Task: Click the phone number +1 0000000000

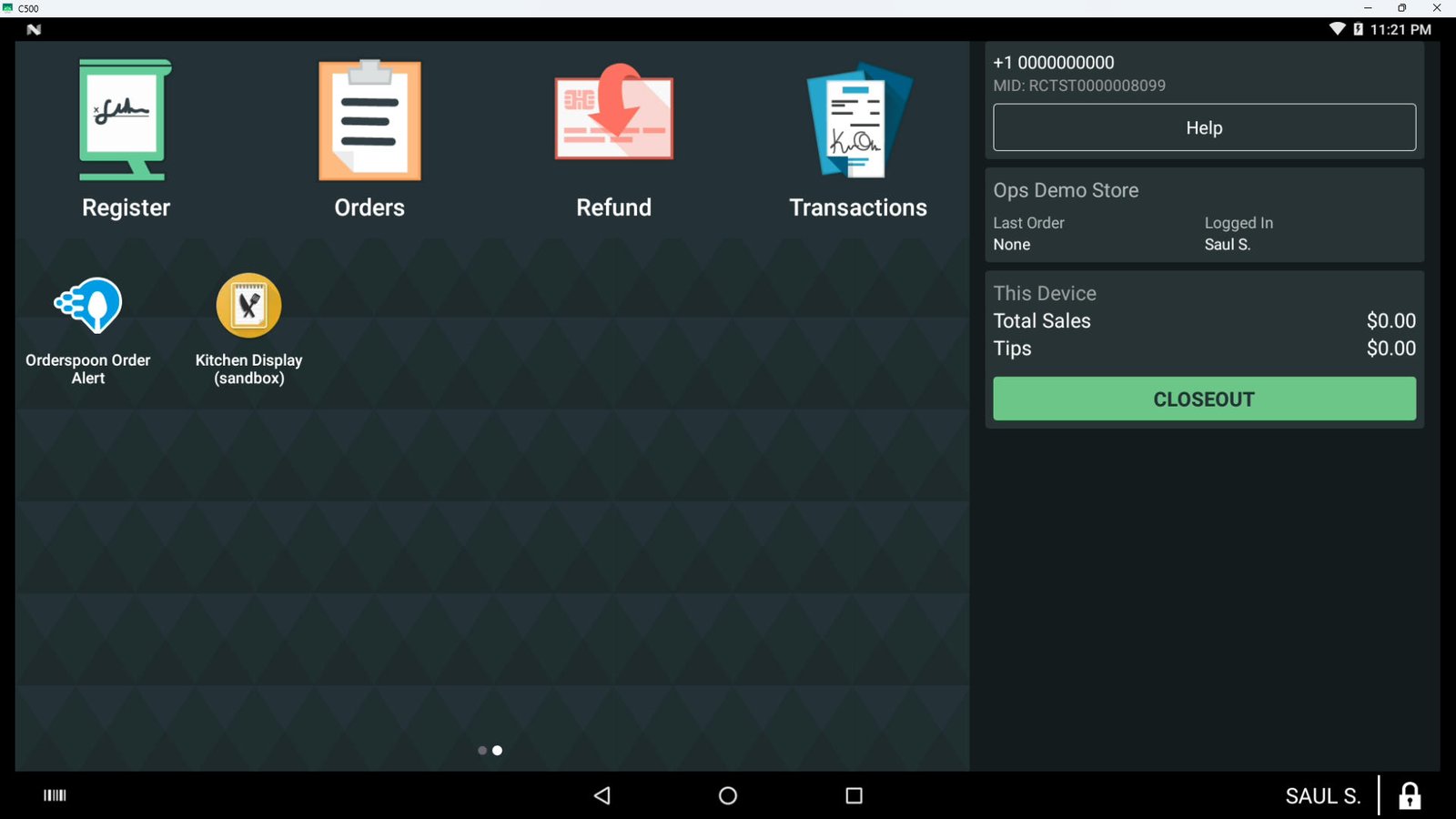Action: click(x=1054, y=63)
